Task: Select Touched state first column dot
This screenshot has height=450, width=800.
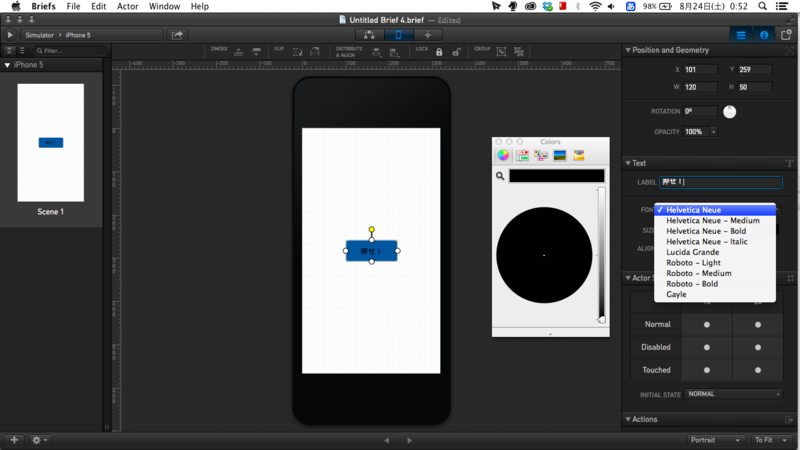Action: 707,370
